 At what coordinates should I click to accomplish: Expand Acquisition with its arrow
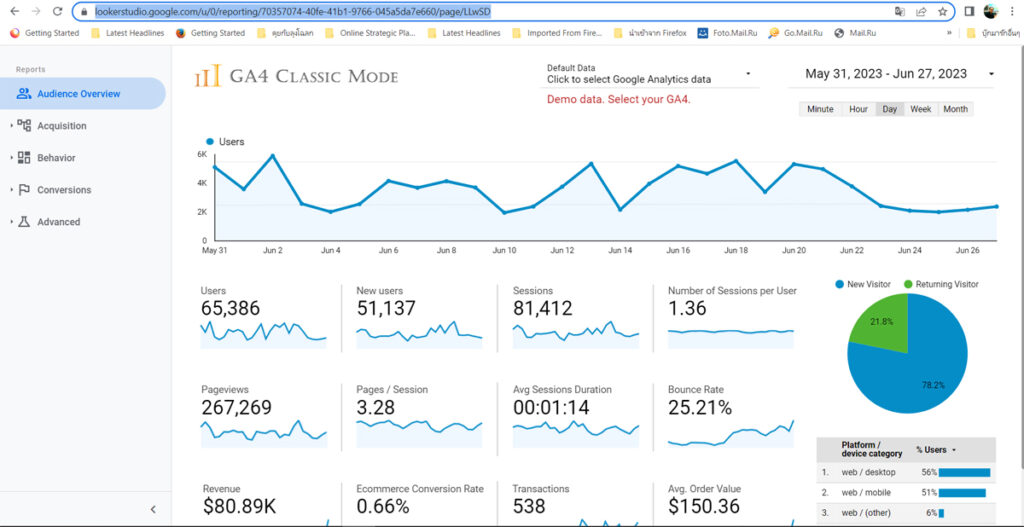(x=12, y=125)
